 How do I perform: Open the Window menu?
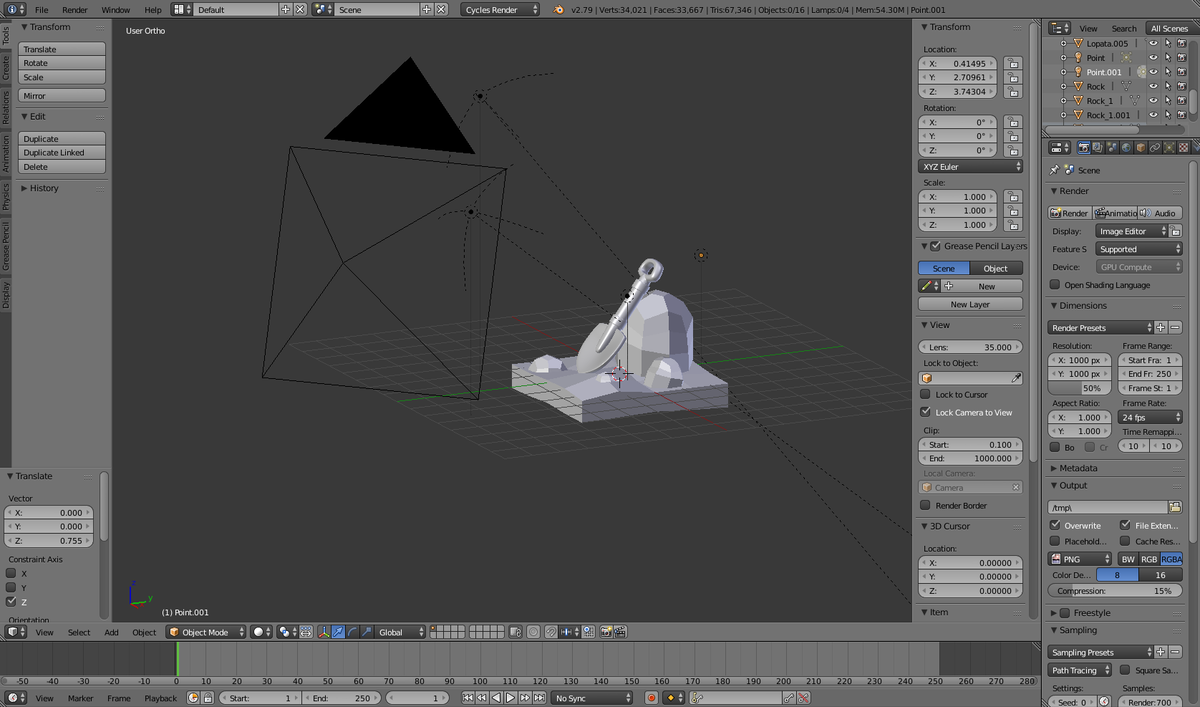[115, 9]
